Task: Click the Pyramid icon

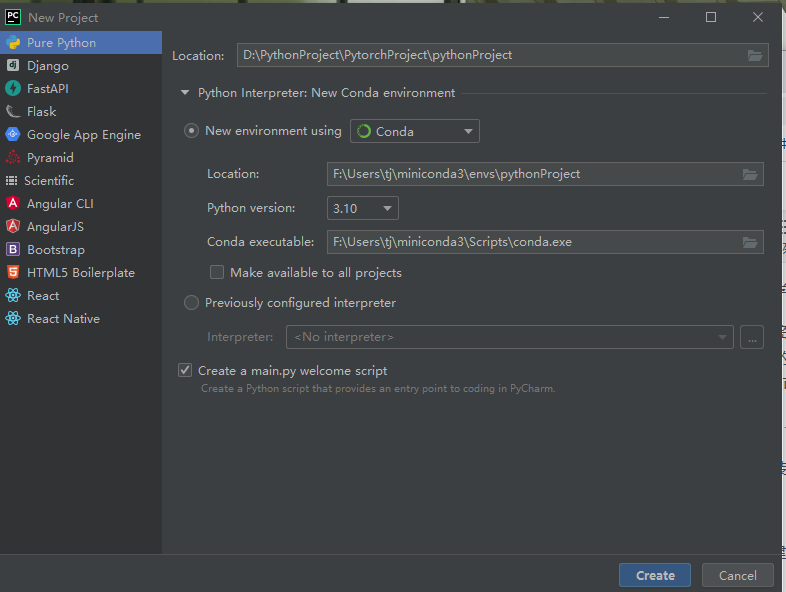Action: point(13,157)
